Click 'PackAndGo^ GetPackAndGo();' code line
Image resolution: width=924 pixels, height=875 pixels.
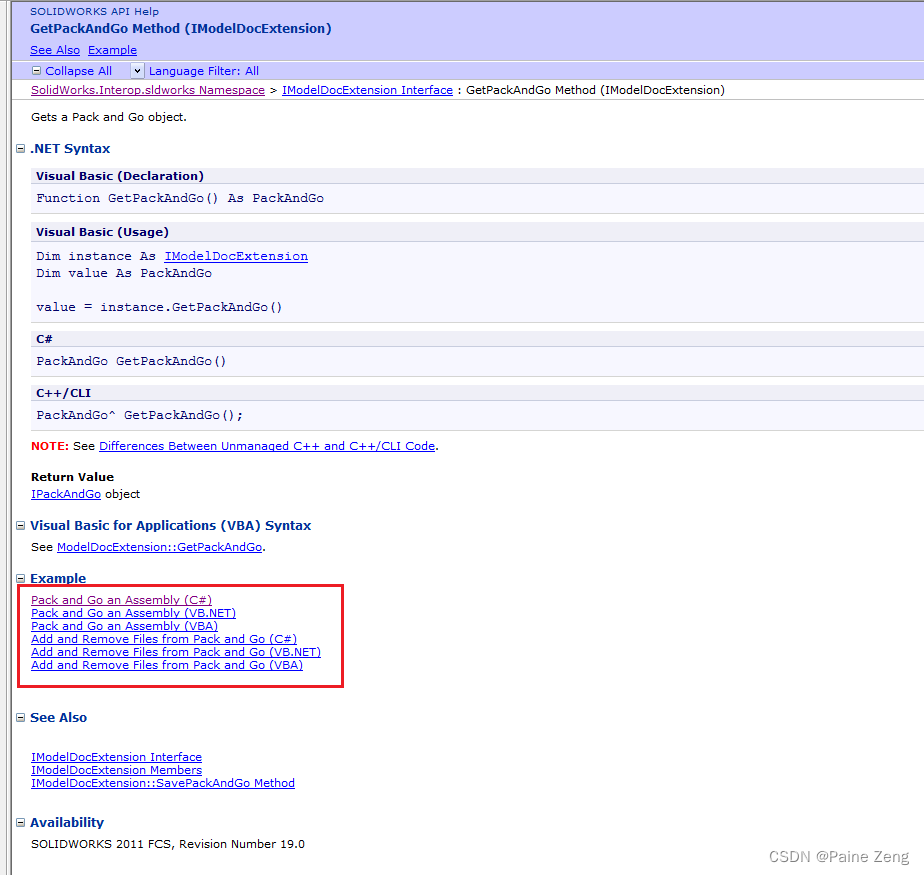[139, 415]
